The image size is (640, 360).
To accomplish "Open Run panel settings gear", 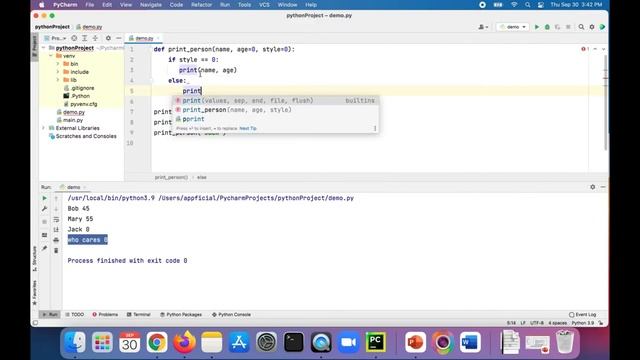I will [x=593, y=187].
